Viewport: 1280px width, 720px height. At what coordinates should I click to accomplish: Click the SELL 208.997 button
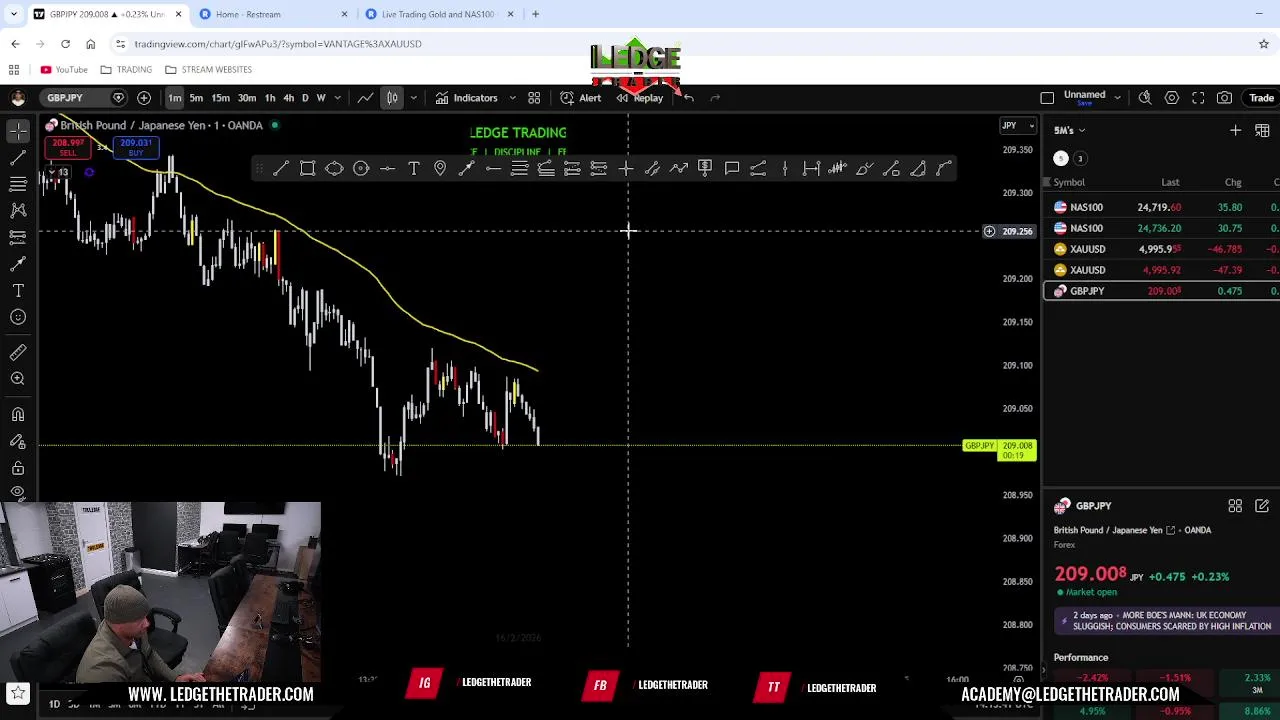click(68, 148)
